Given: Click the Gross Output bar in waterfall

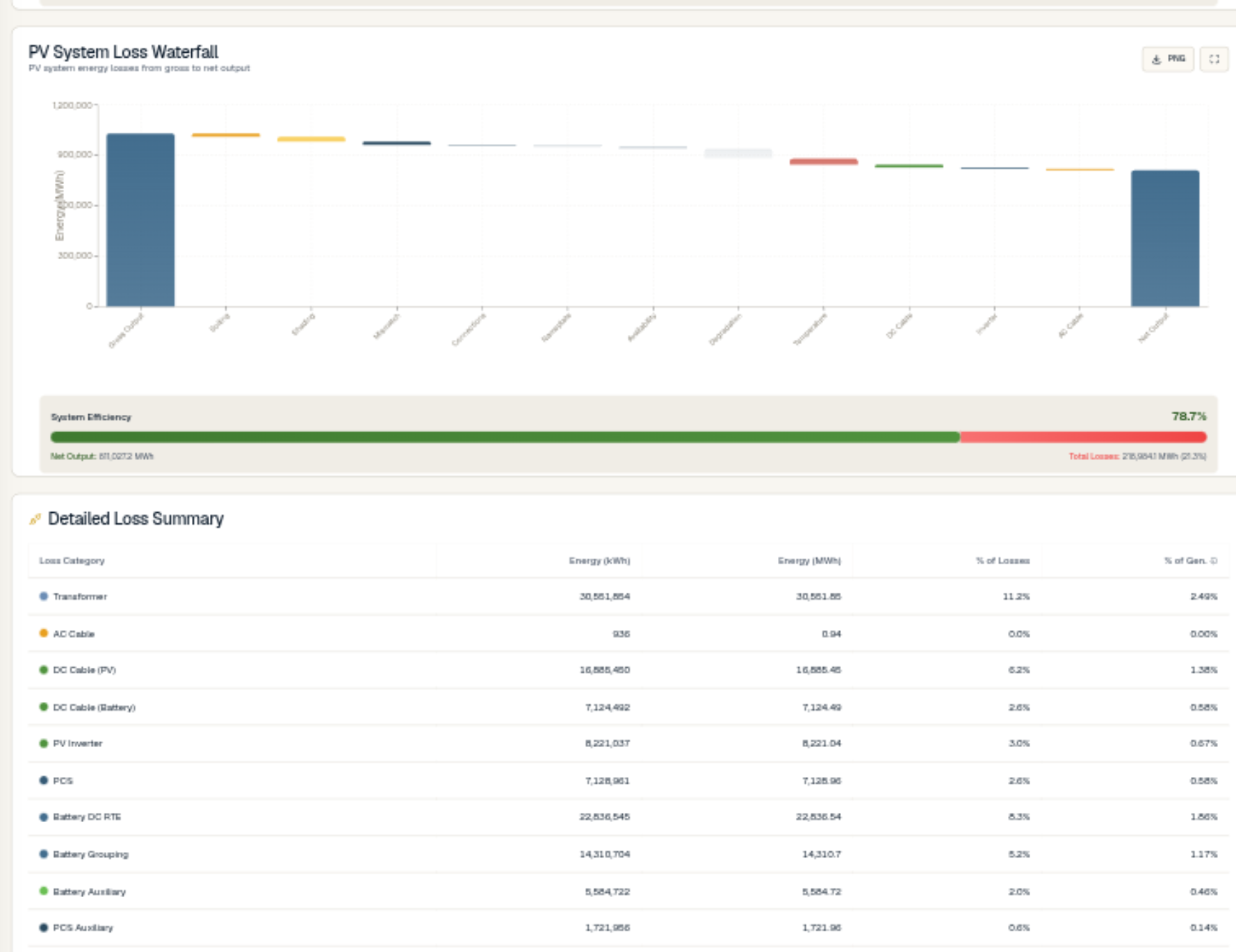Looking at the screenshot, I should (x=140, y=220).
